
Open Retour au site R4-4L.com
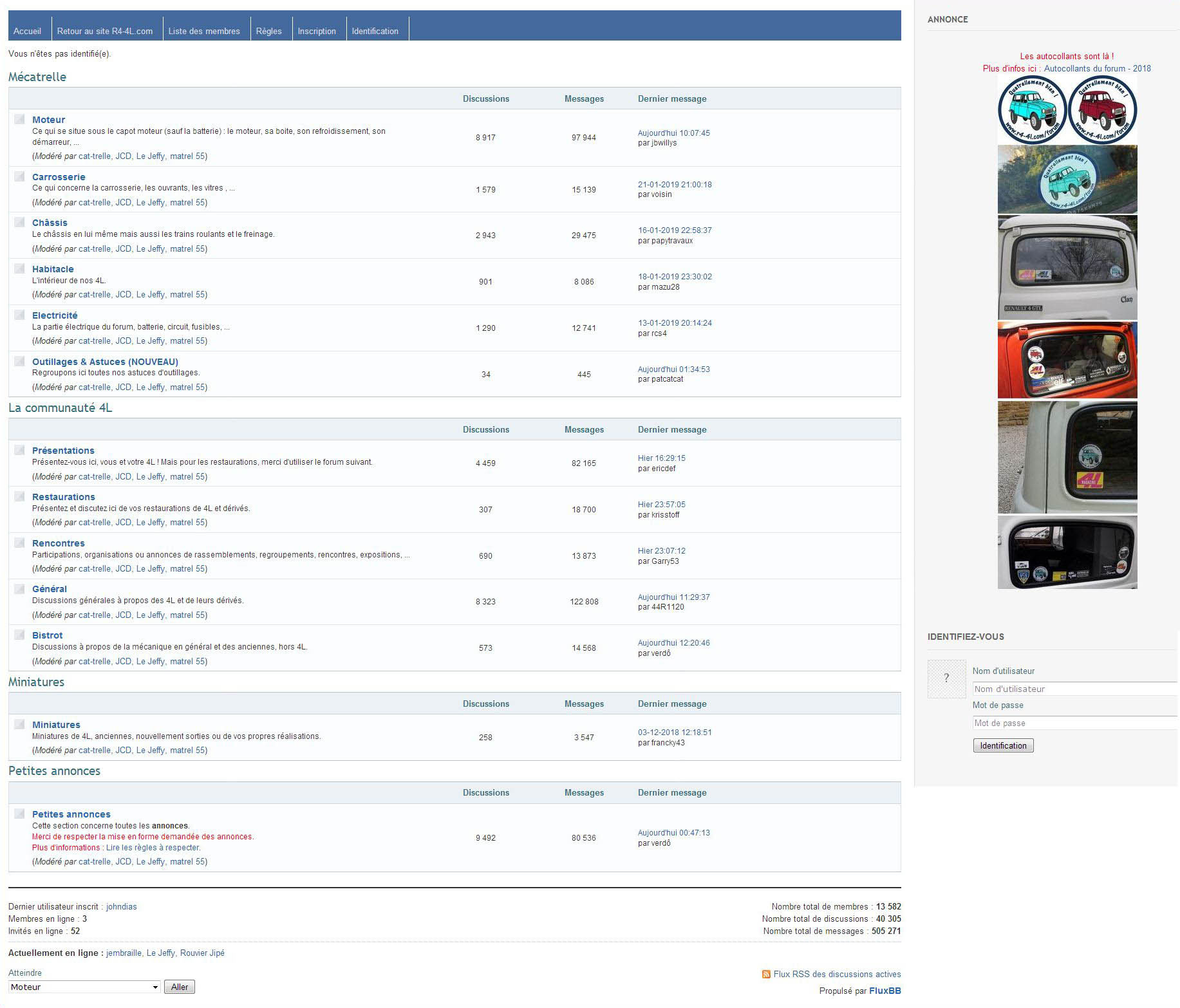[105, 31]
